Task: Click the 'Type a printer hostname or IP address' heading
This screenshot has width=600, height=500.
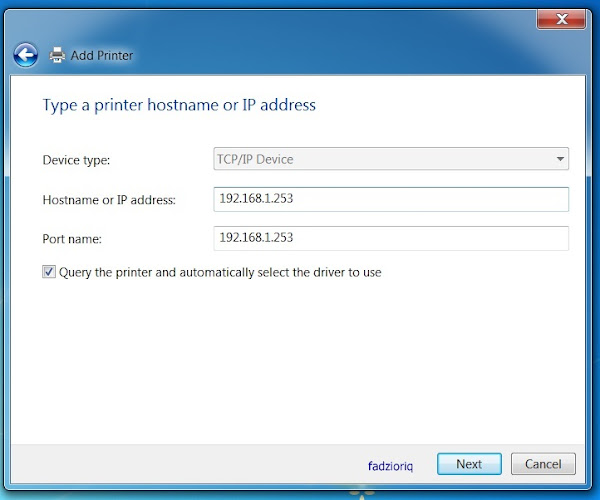Action: 179,105
